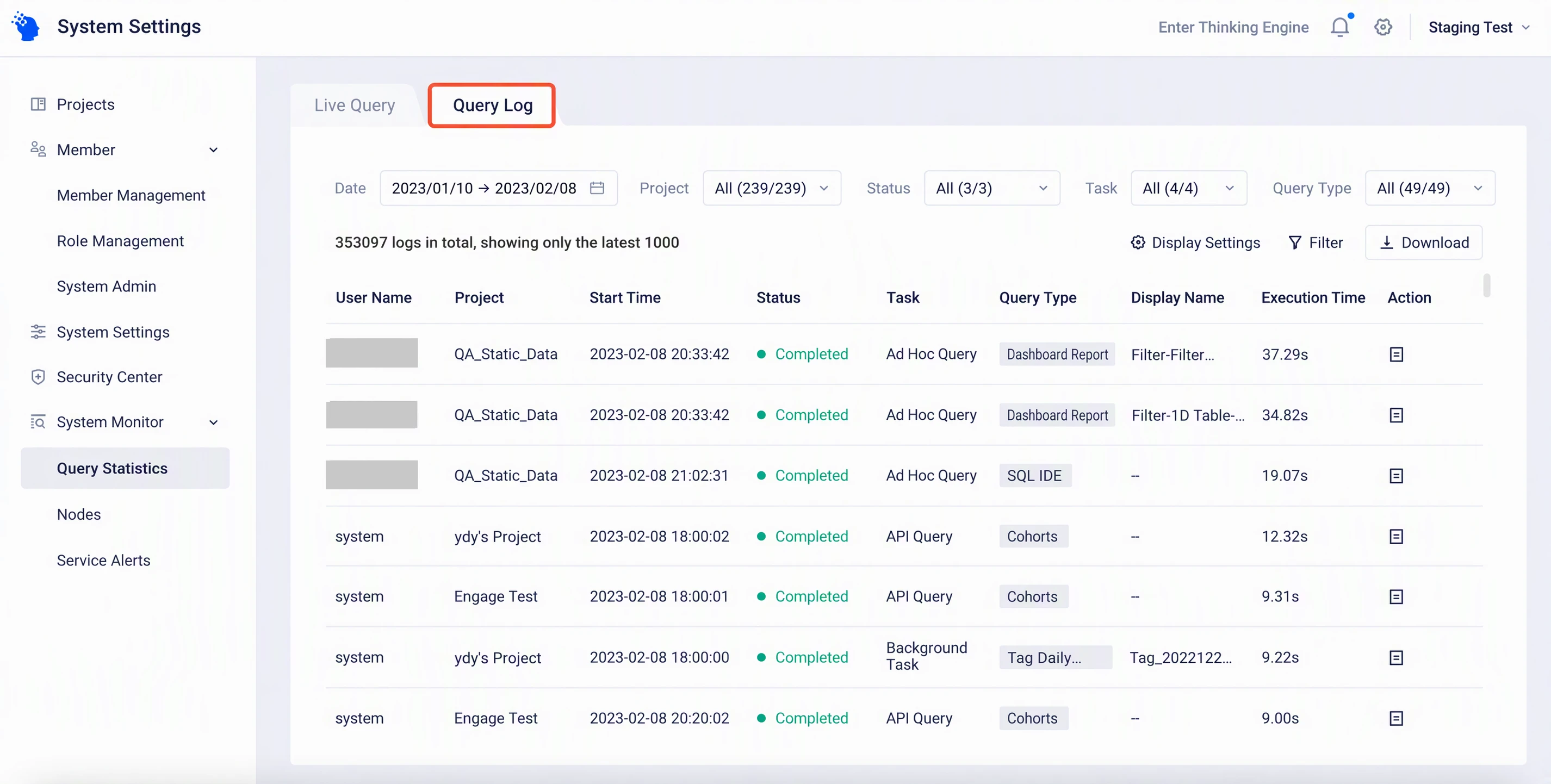This screenshot has height=784, width=1551.
Task: Download the query logs
Action: [1423, 242]
